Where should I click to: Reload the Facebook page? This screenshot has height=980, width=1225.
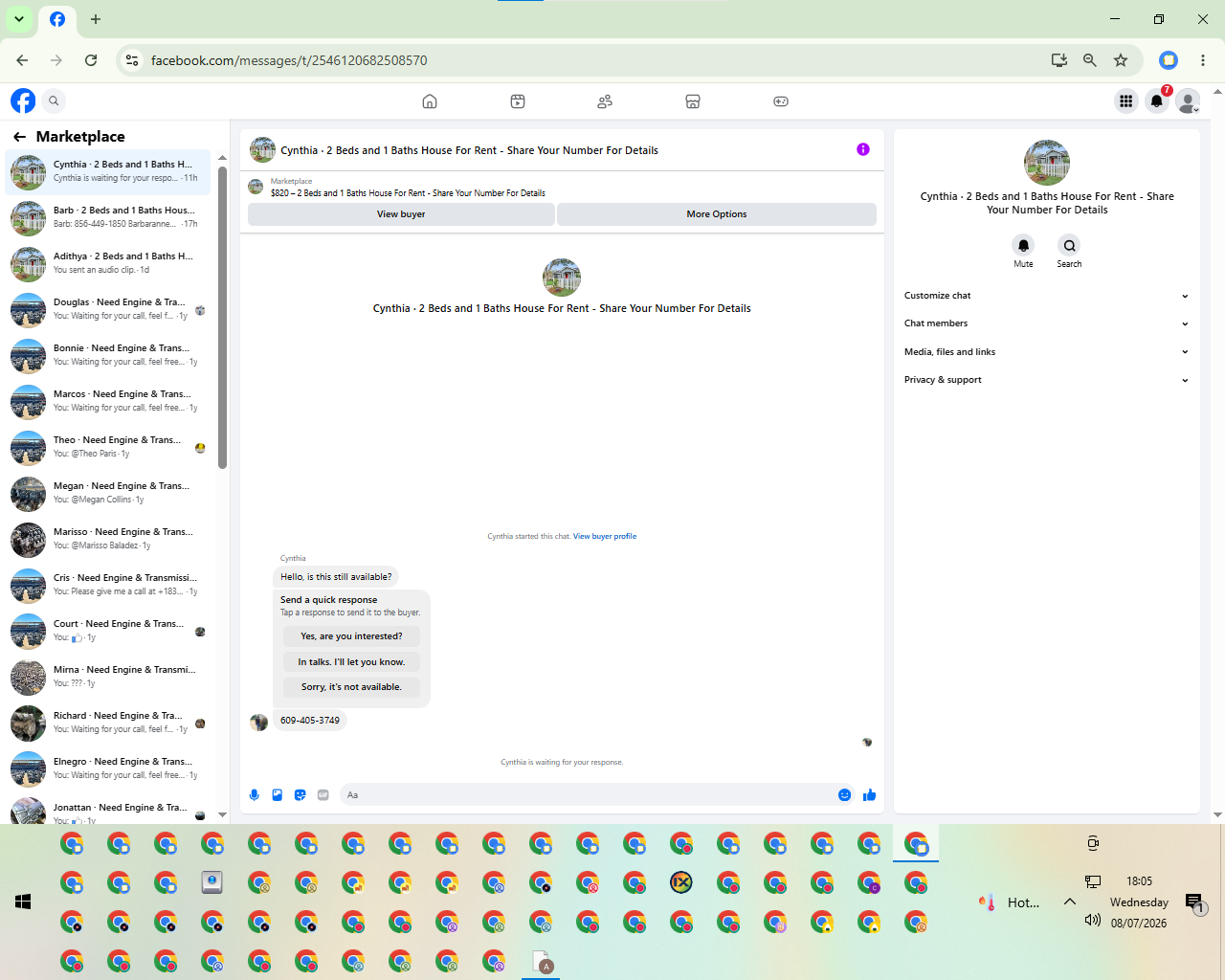(x=91, y=60)
